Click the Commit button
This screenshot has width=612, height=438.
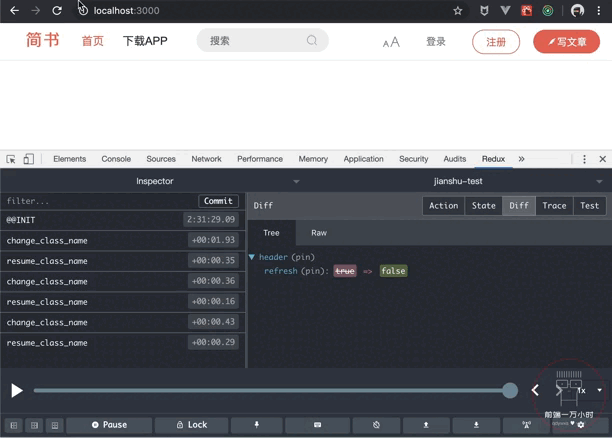click(218, 201)
